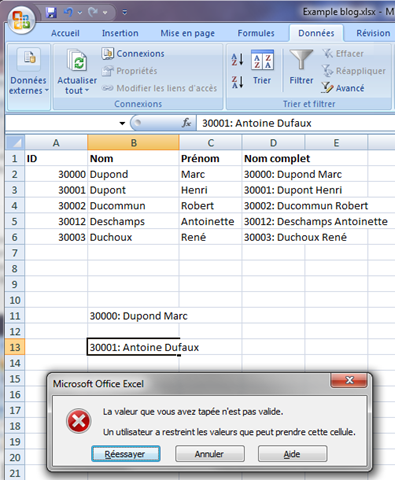This screenshot has height=480, width=395.
Task: Open the Mise en page tab
Action: [x=188, y=33]
